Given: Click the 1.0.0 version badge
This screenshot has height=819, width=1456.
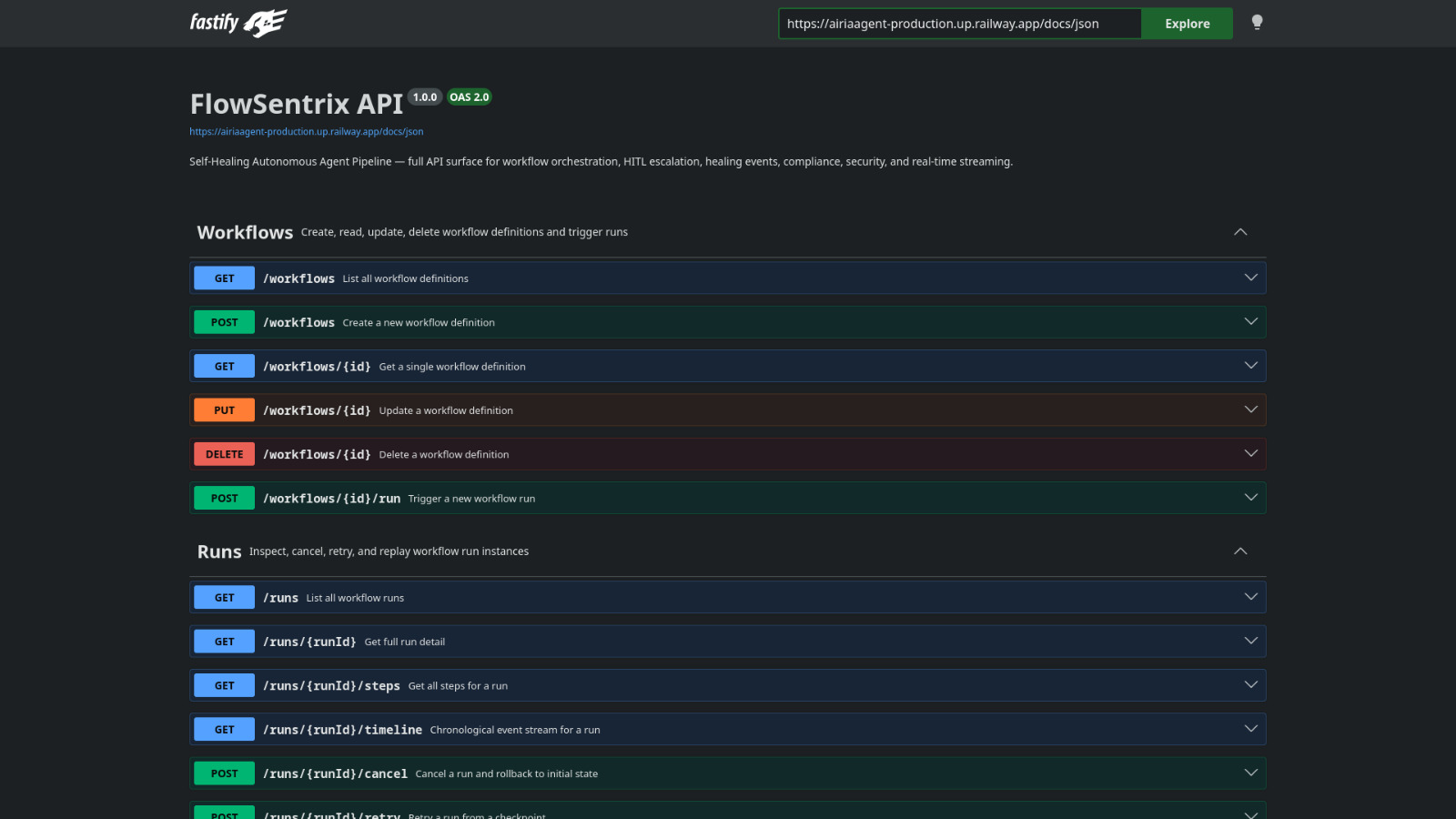Looking at the screenshot, I should [425, 97].
